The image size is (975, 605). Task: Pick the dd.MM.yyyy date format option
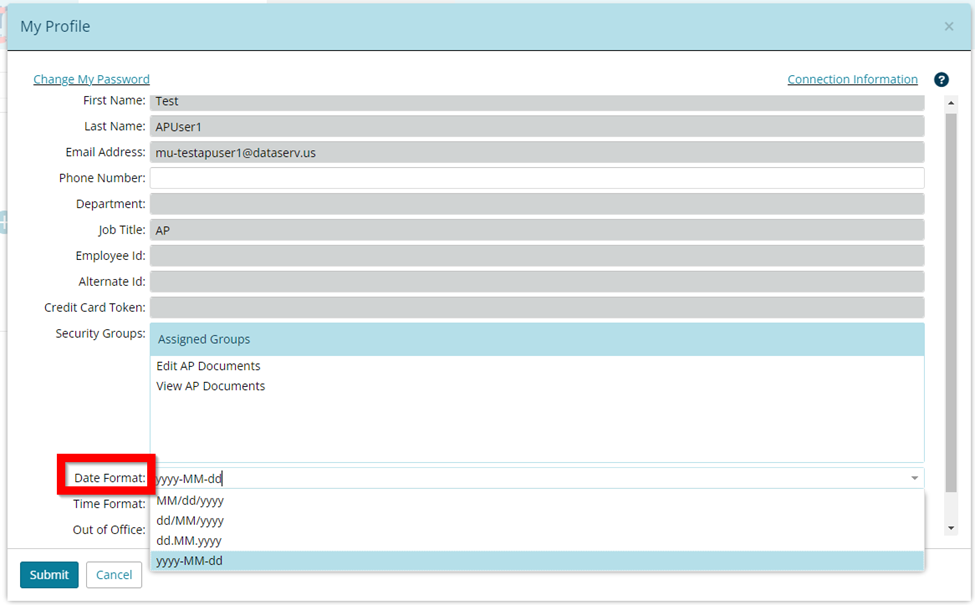point(189,541)
